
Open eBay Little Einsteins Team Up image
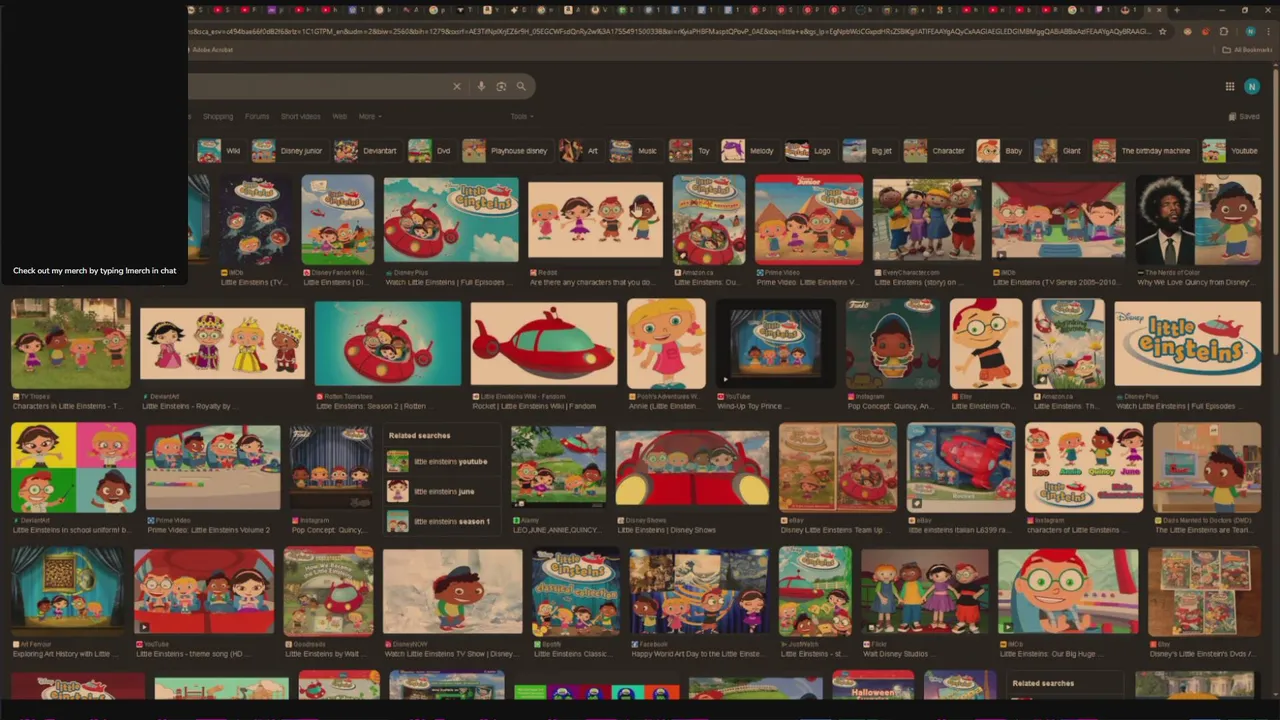click(838, 468)
